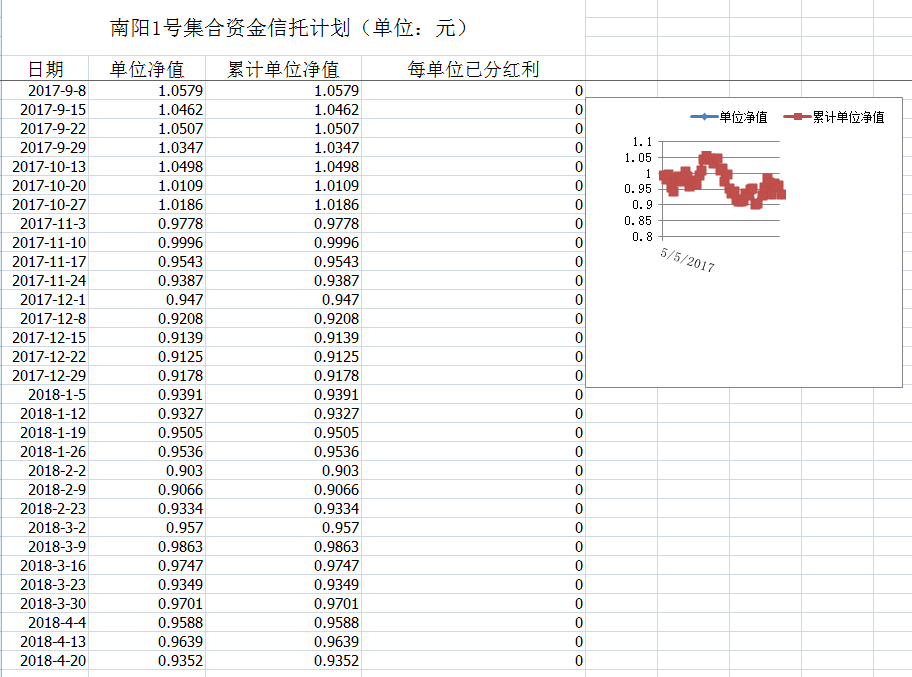This screenshot has height=677, width=912.
Task: Select the 累计单位净值 table header cell
Action: (x=283, y=69)
